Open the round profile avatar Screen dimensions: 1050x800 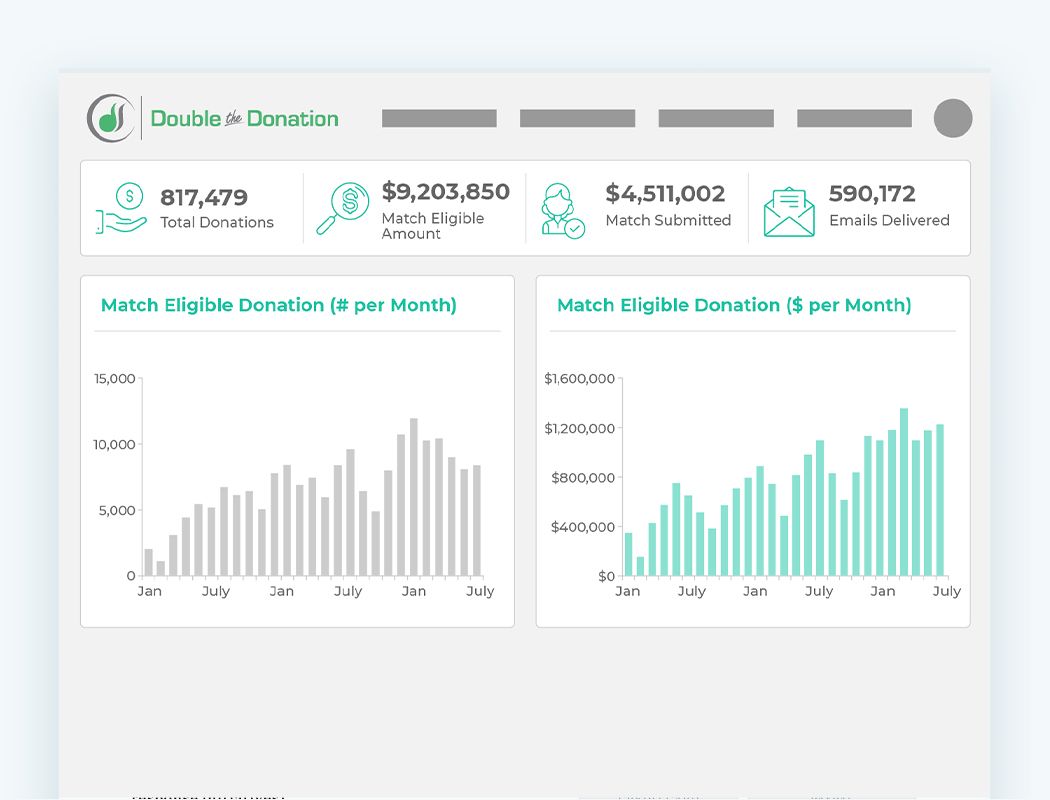pos(953,118)
